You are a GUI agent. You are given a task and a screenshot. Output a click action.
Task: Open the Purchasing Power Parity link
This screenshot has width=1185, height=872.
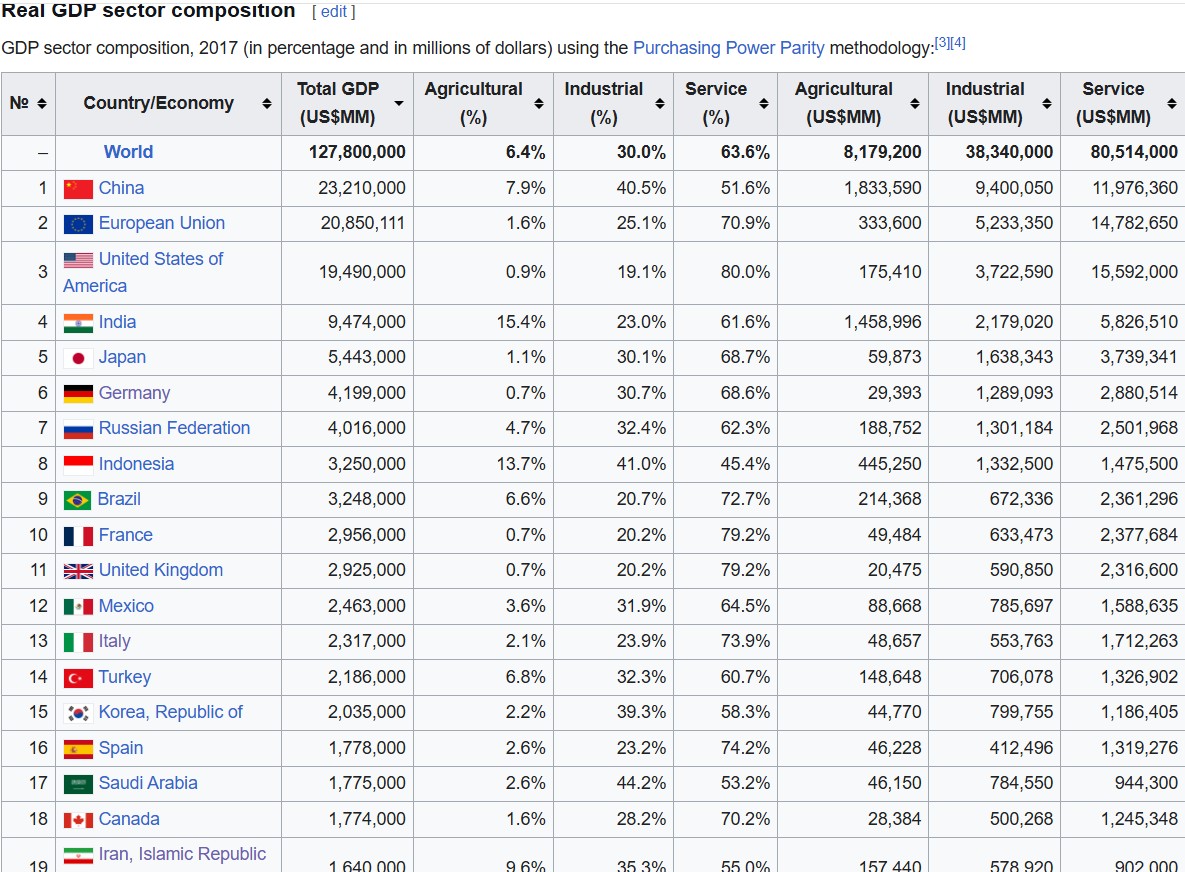point(729,48)
